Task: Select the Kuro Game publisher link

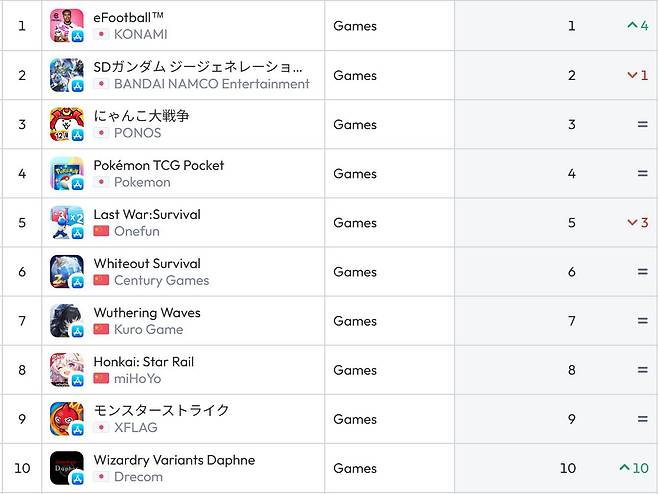Action: [x=148, y=329]
